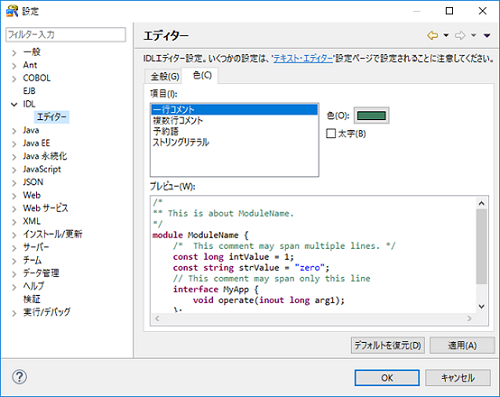The width and height of the screenshot is (500, 397).
Task: Toggle the 太字(B) bold checkbox
Action: 331,134
